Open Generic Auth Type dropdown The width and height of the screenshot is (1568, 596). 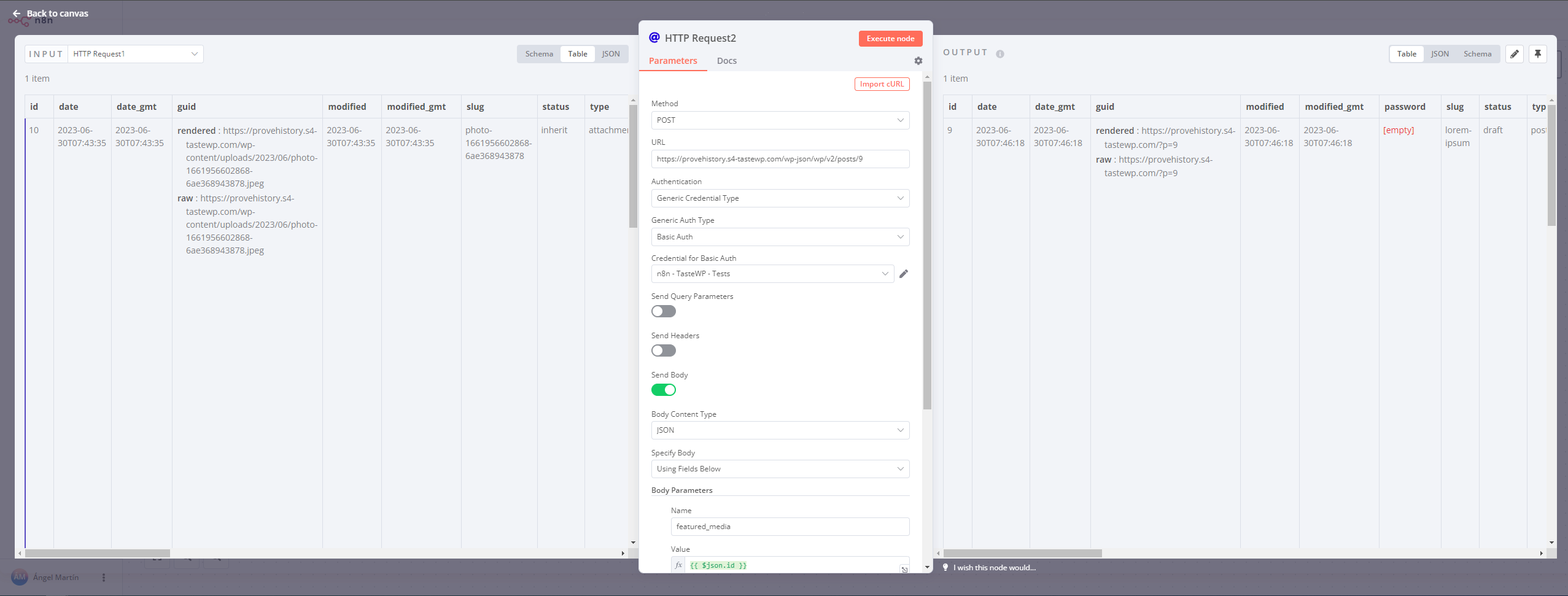click(780, 237)
